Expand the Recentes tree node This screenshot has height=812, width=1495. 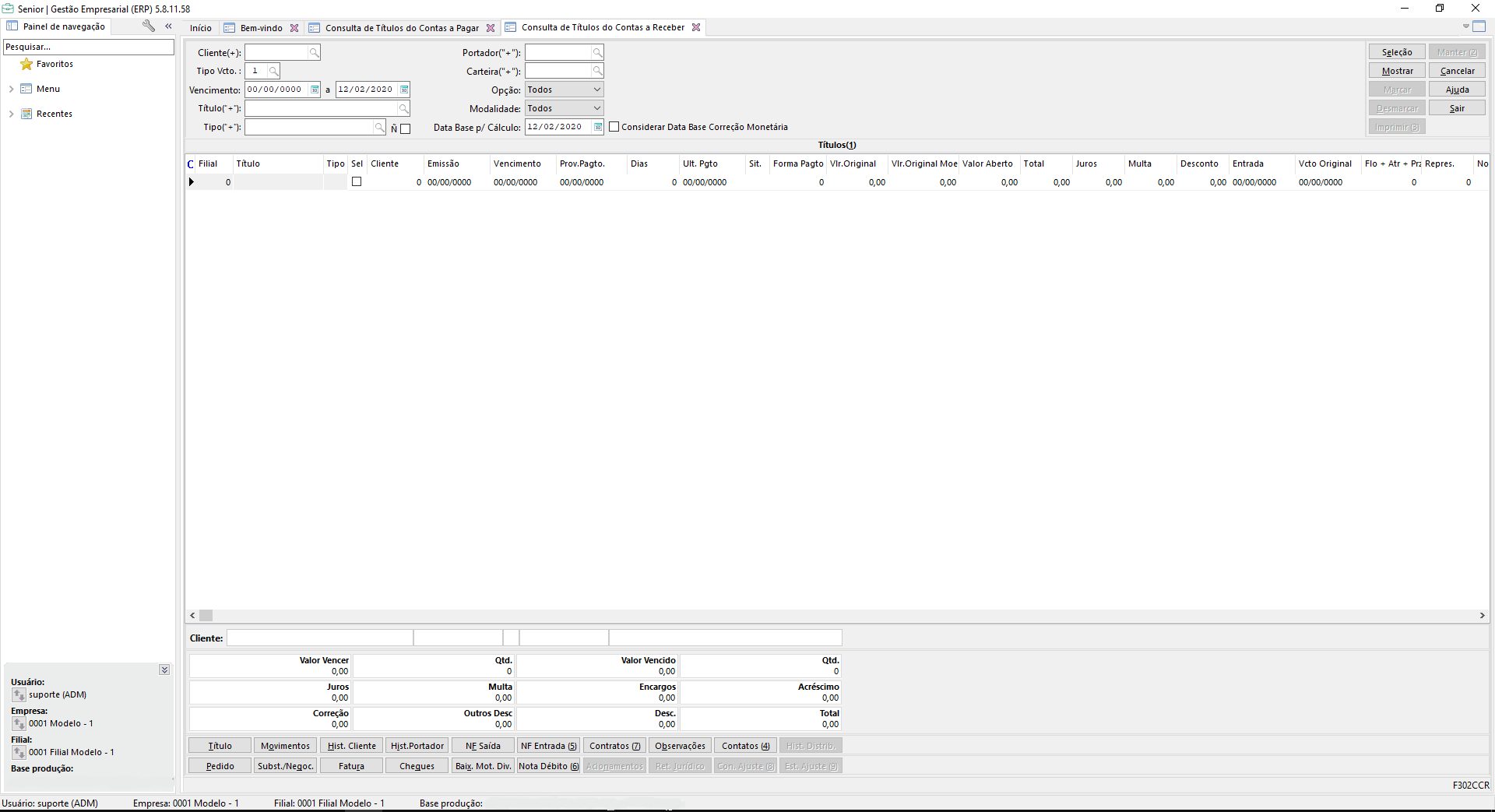click(11, 114)
